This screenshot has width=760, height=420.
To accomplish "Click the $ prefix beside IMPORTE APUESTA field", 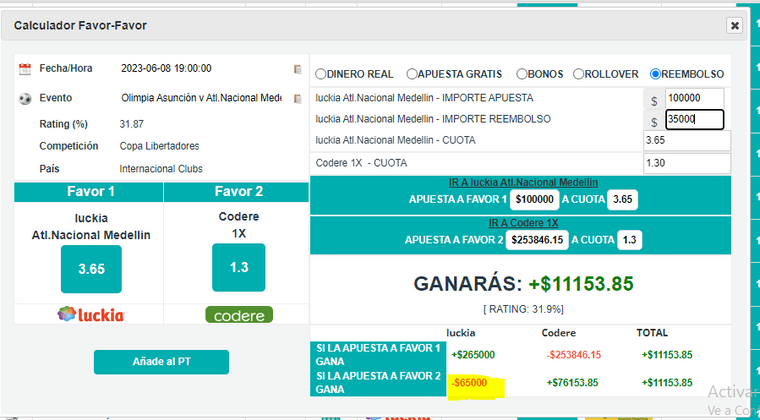I will [x=654, y=101].
